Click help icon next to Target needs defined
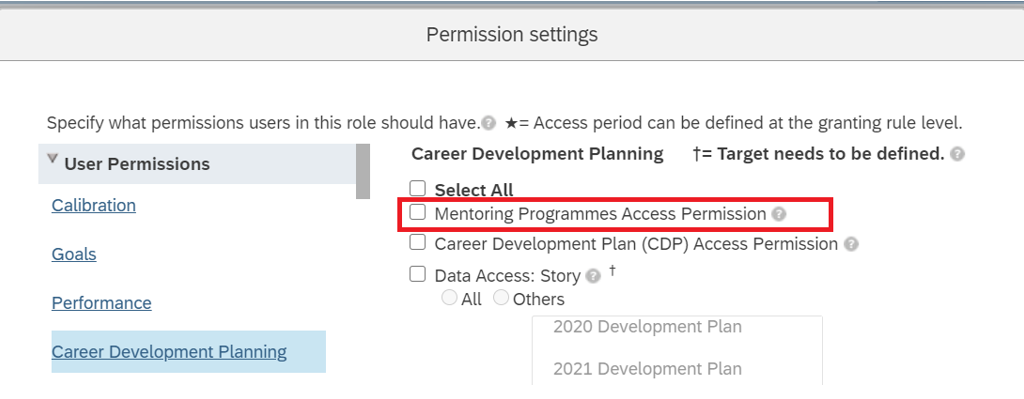 957,154
